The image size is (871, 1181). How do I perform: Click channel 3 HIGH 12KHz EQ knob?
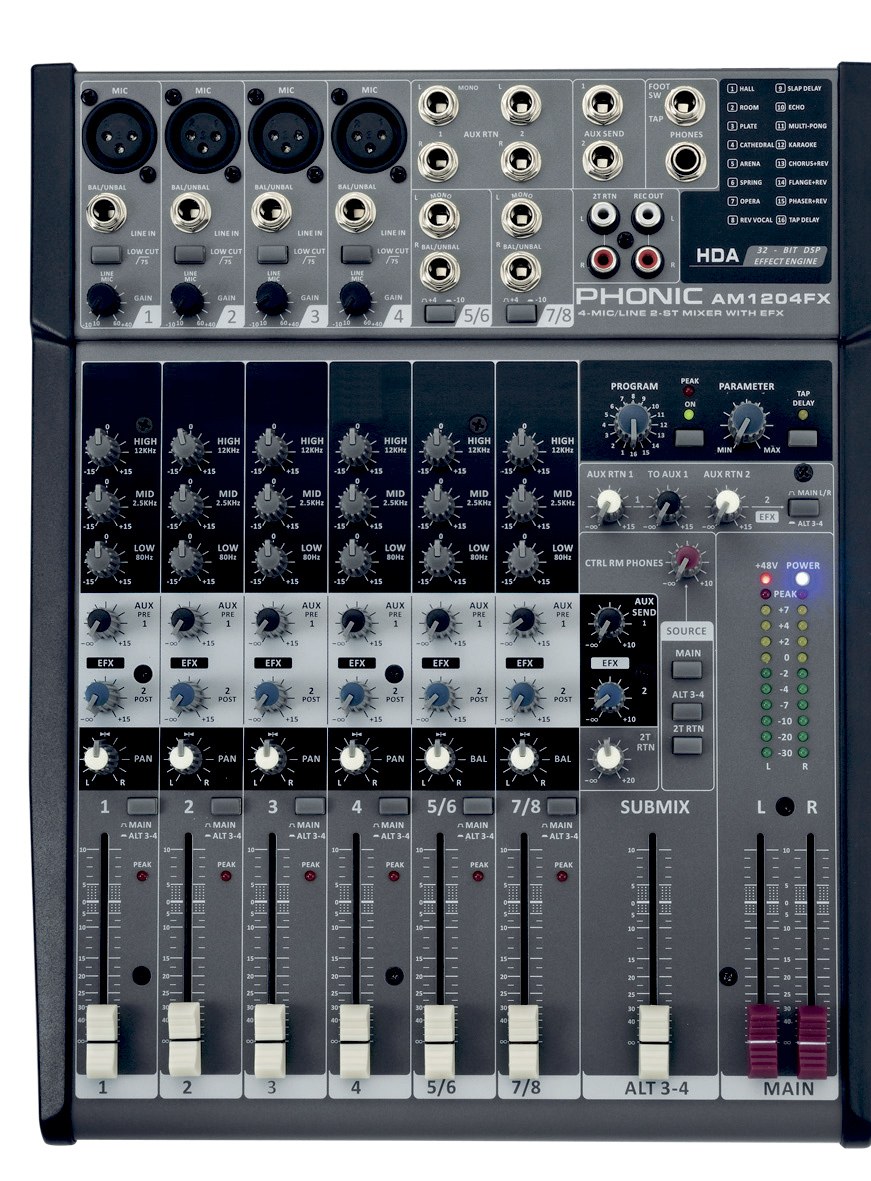(266, 442)
